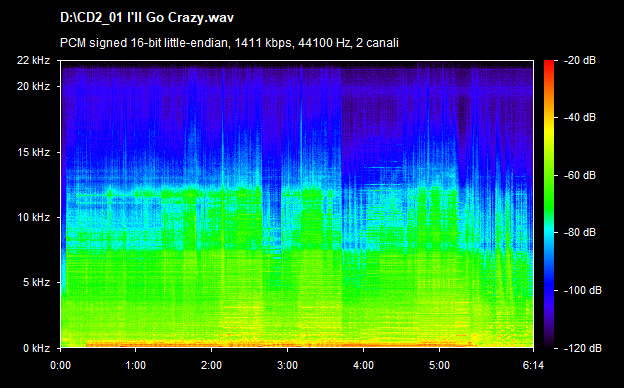Viewport: 624px width, 388px height.
Task: Click the -100 dB blue level on color scale
Action: tap(549, 290)
